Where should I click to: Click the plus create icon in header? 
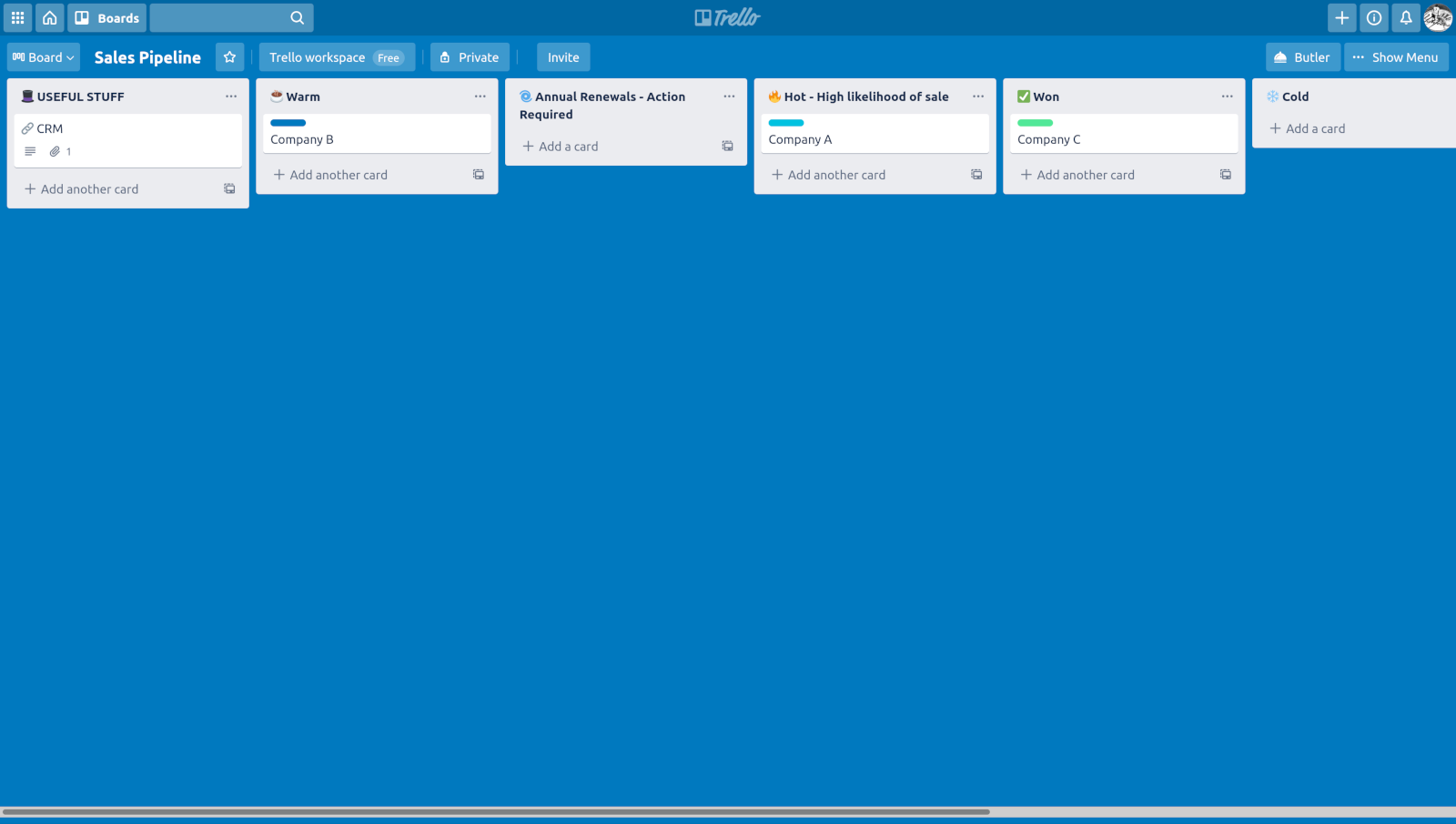coord(1341,18)
